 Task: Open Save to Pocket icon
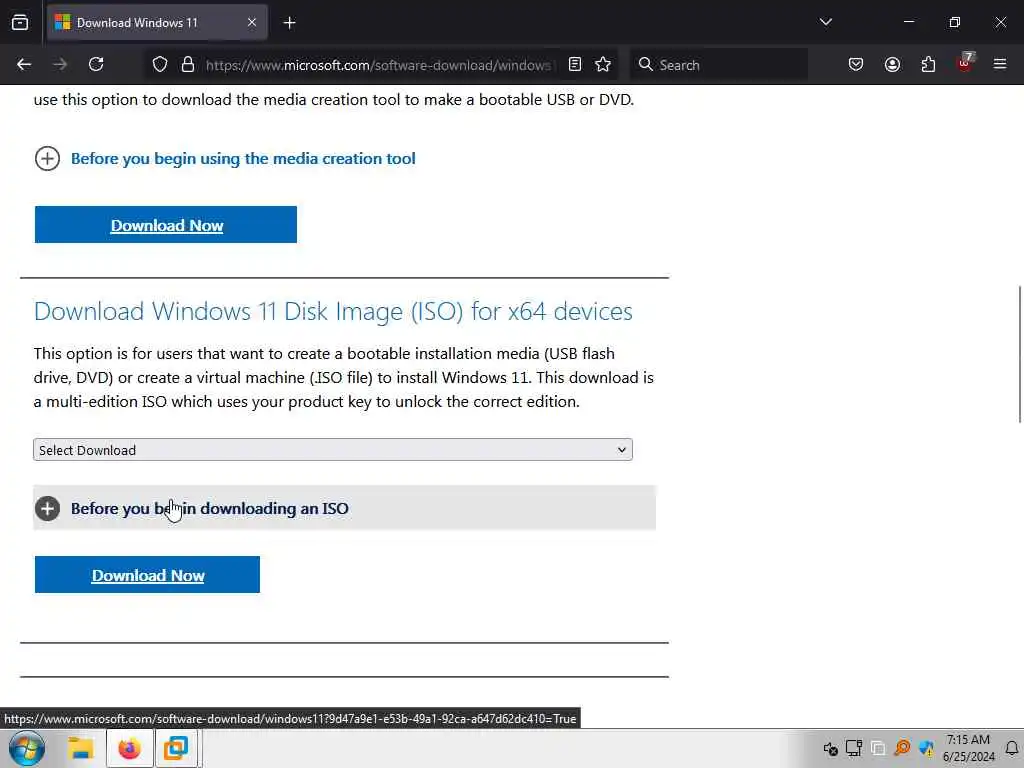point(856,64)
